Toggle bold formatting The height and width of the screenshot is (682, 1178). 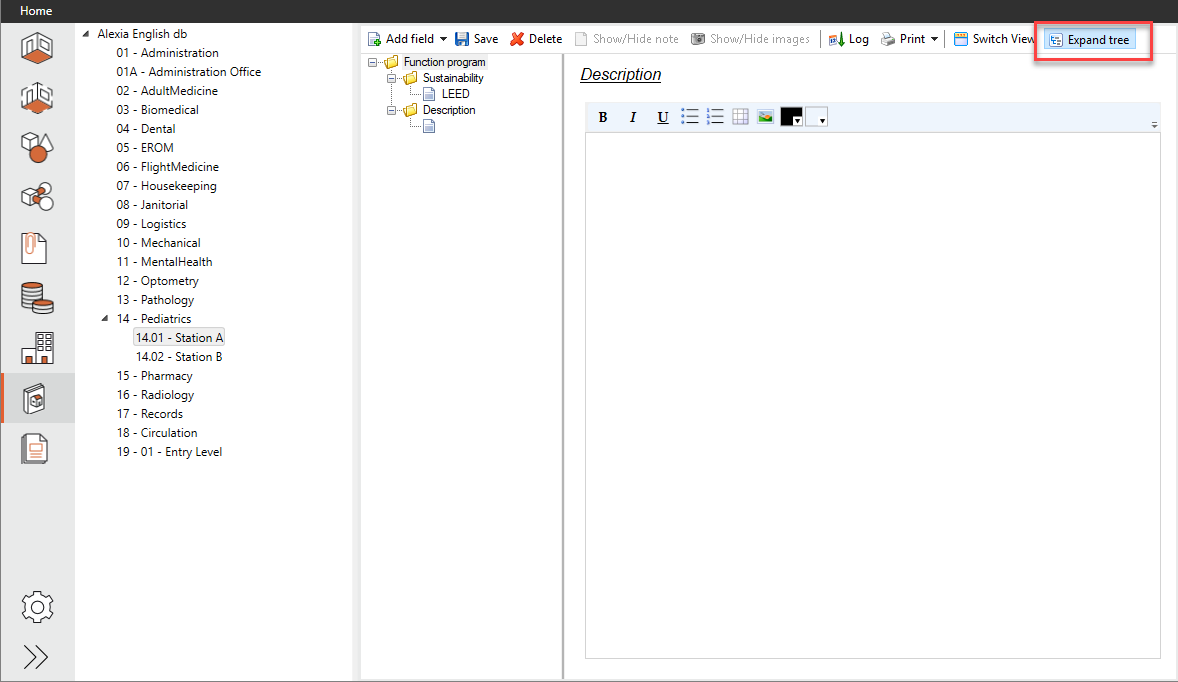(603, 117)
